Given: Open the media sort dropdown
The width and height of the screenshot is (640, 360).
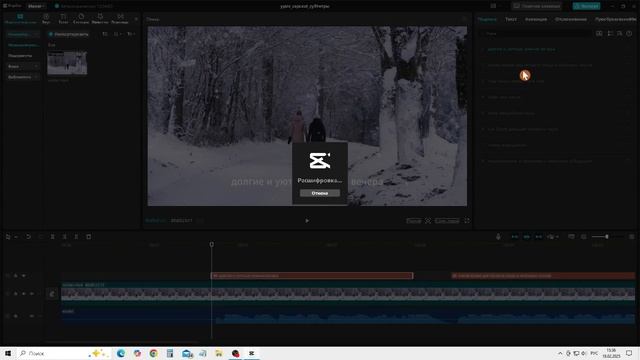Looking at the screenshot, I should pos(118,34).
